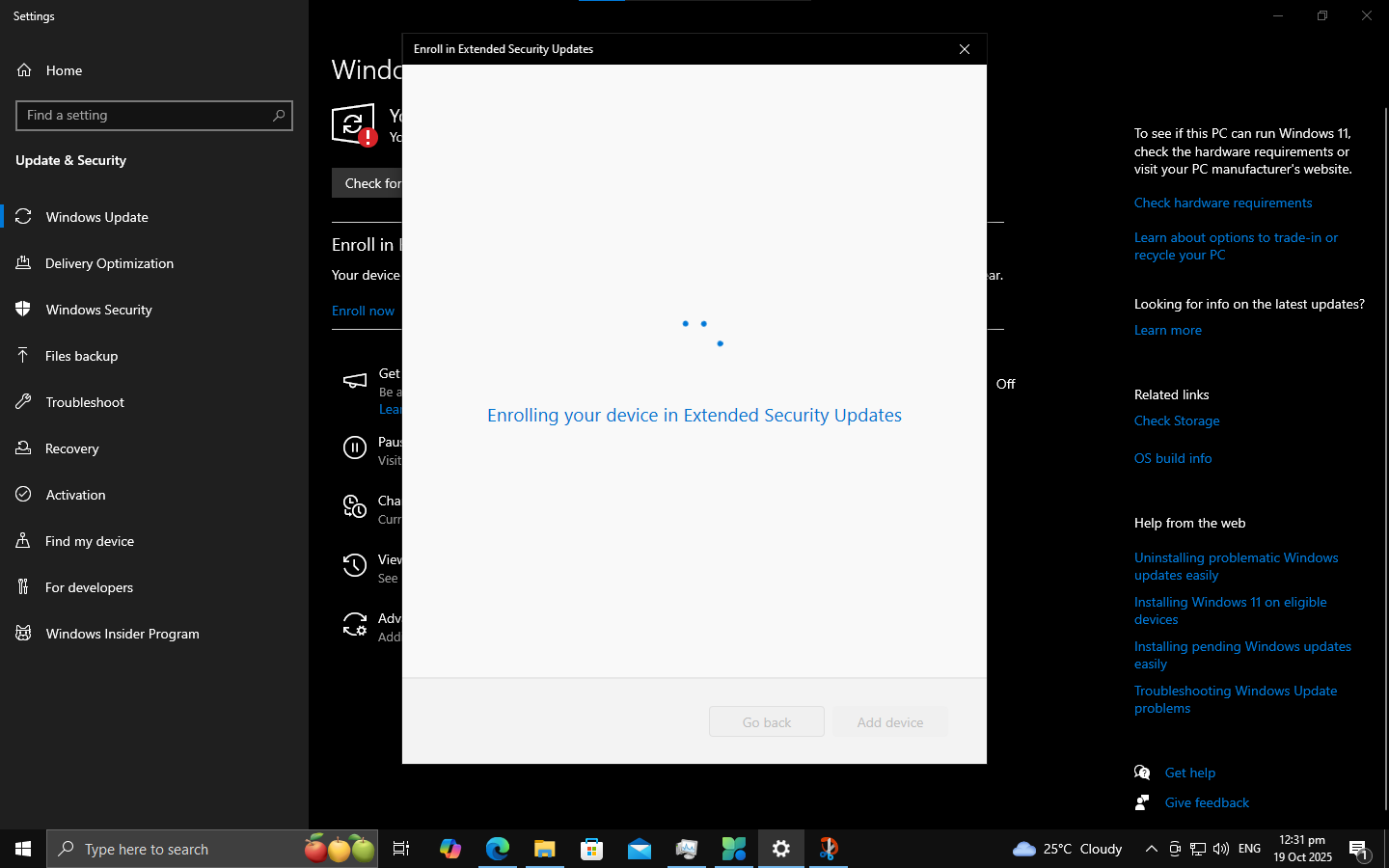
Task: Click Learn more about latest updates
Action: [1168, 330]
